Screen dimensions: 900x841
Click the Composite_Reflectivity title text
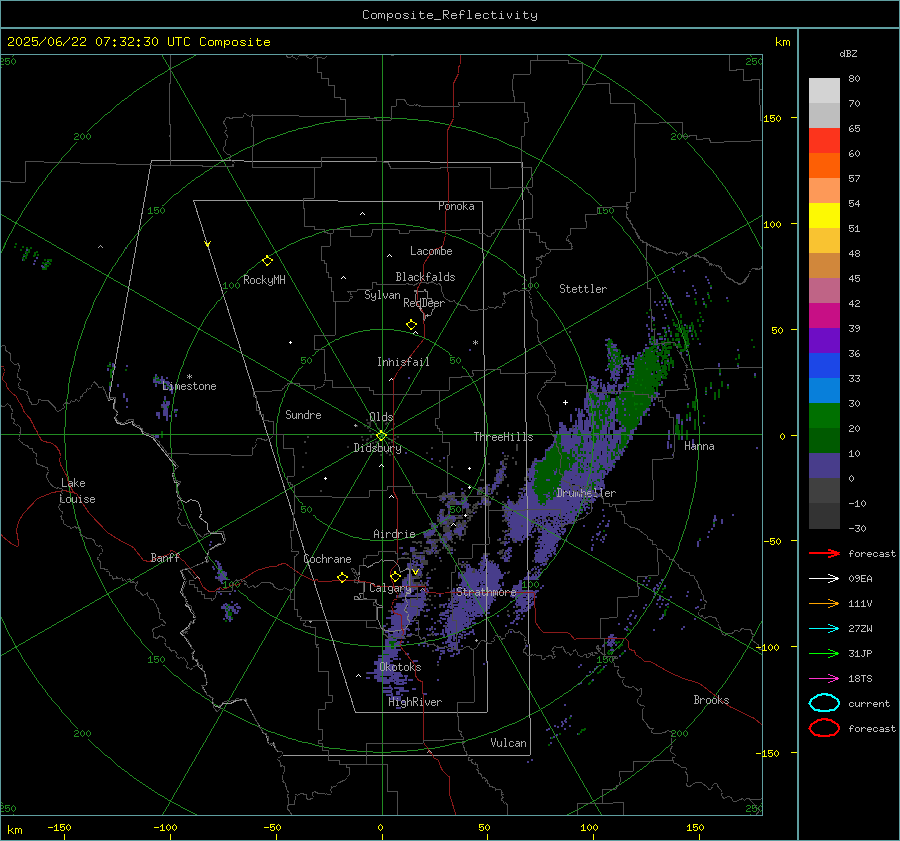point(450,15)
